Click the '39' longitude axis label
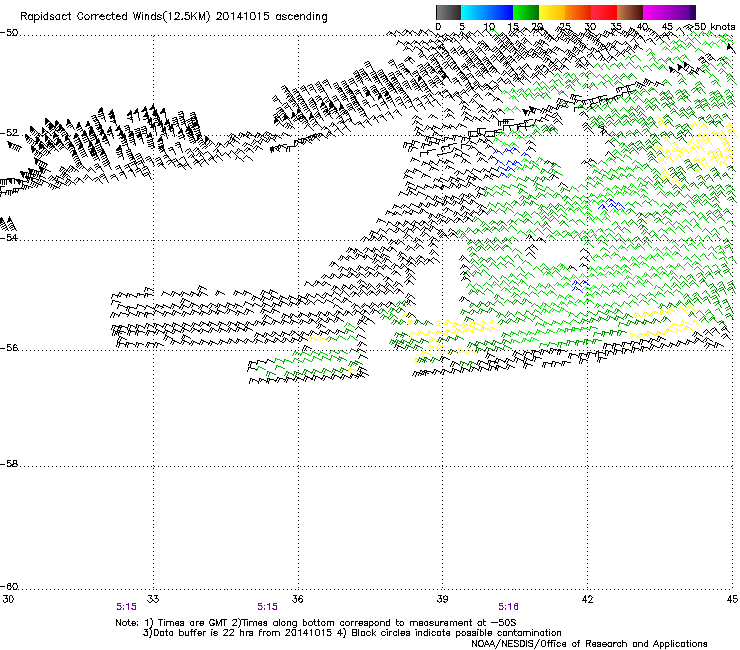Screen dimensions: 740x650 [442, 599]
